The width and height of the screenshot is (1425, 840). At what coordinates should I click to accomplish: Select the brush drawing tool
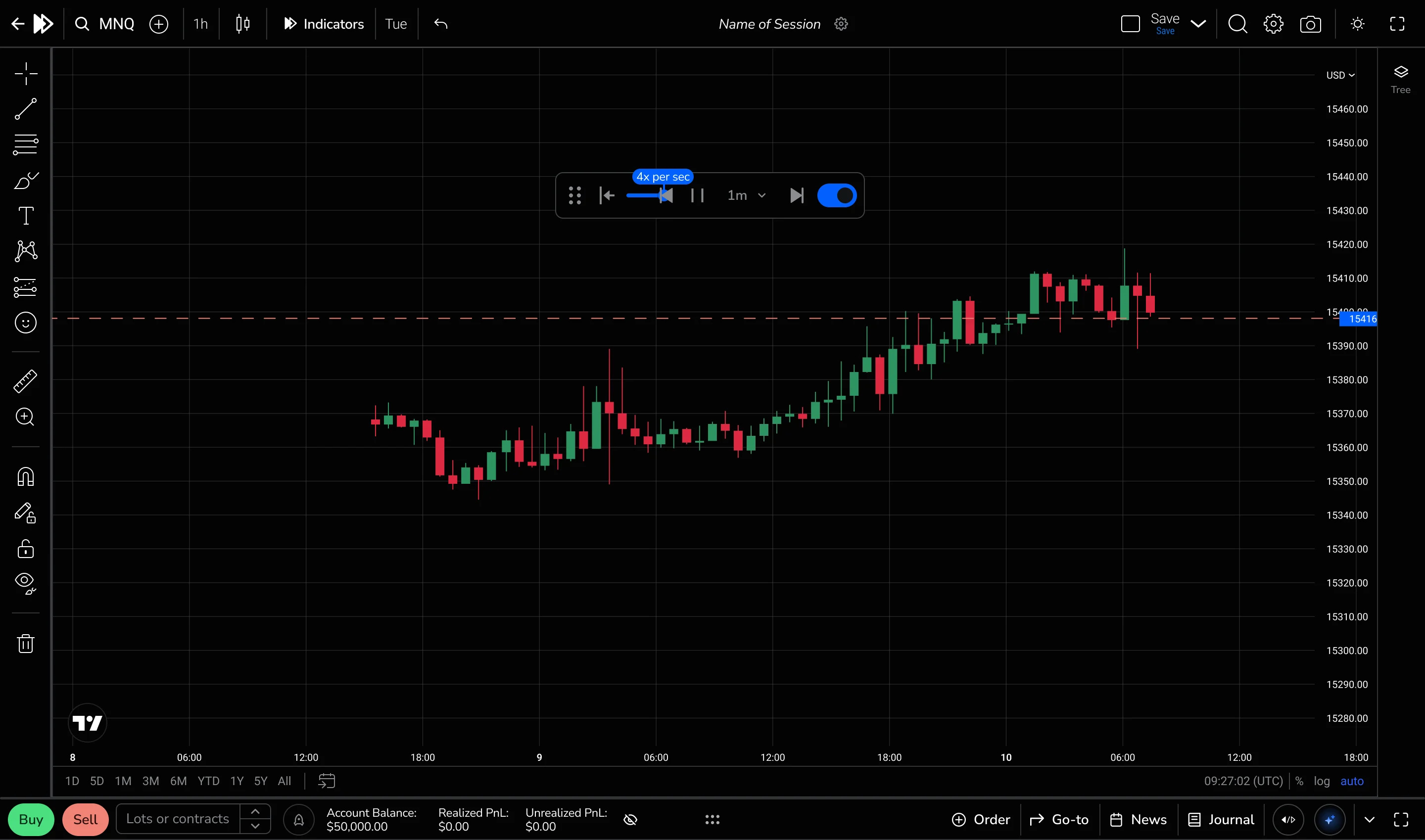(26, 181)
